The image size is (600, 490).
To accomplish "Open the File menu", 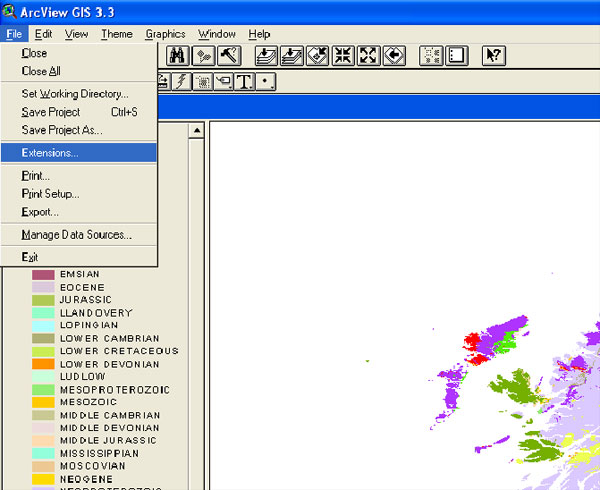I will tap(14, 34).
